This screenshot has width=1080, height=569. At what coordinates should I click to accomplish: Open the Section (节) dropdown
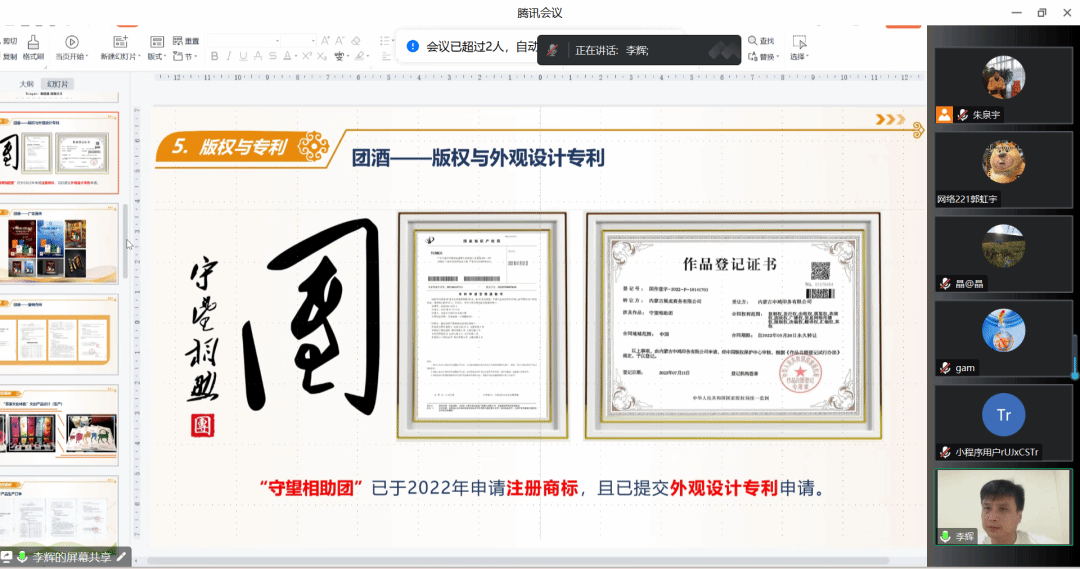click(186, 56)
